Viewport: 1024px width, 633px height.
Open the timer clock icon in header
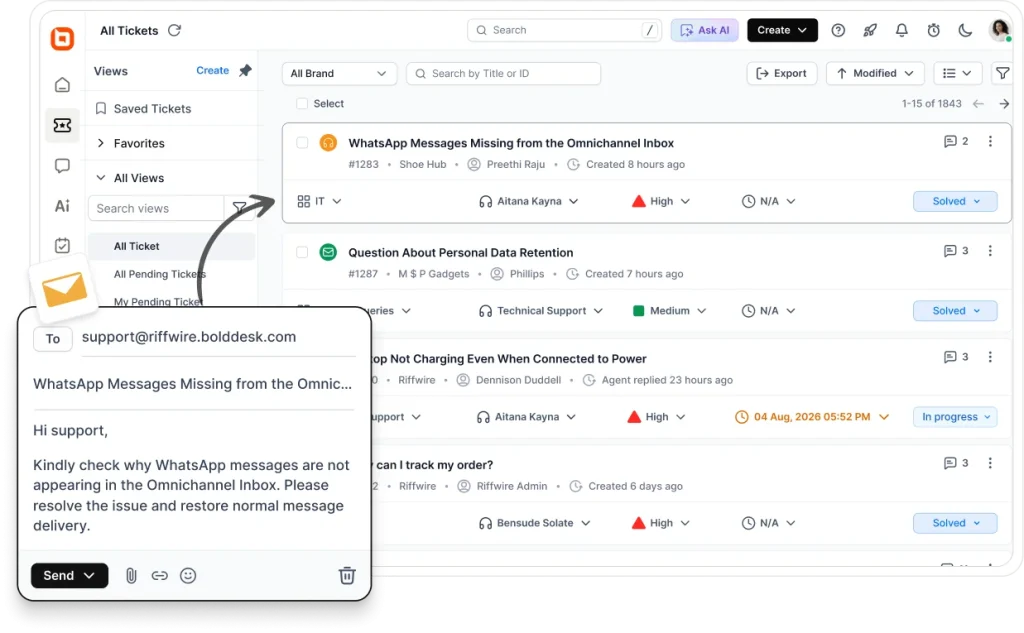pos(933,30)
